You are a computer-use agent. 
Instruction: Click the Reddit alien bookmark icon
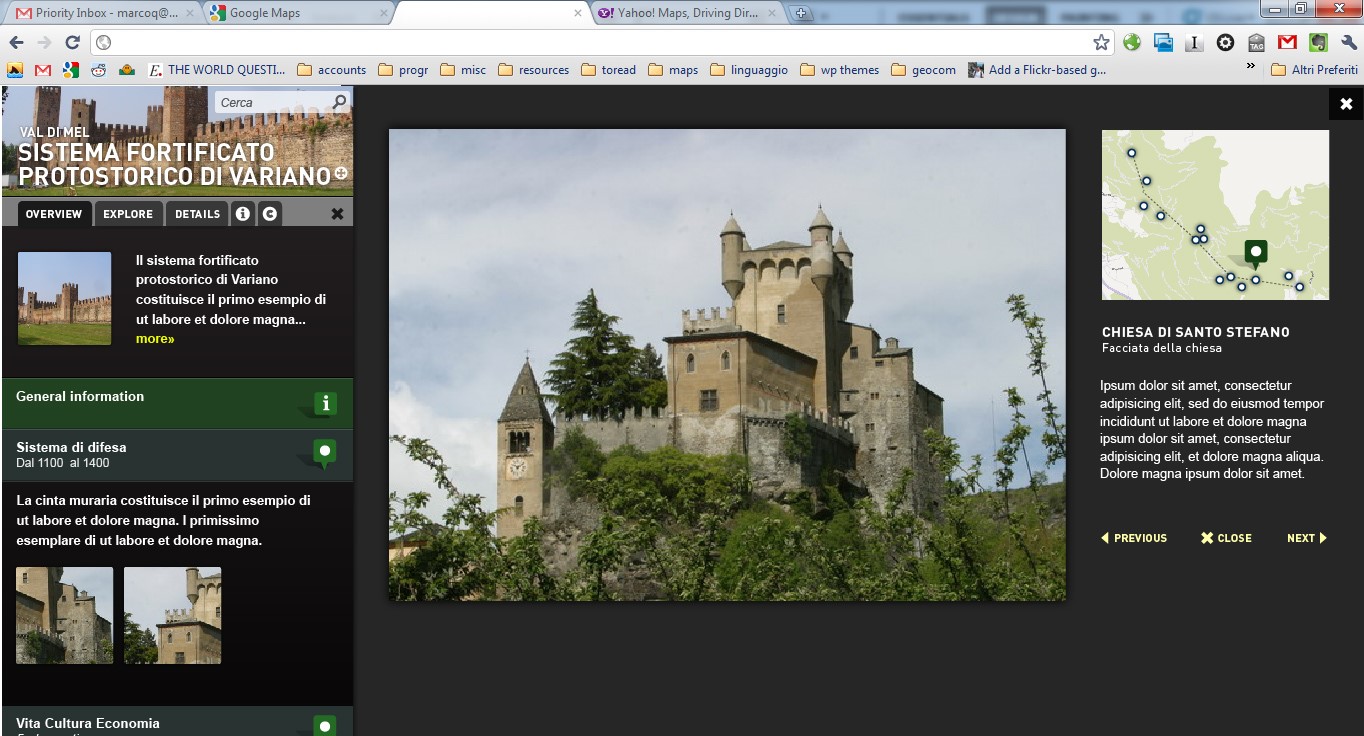tap(98, 70)
